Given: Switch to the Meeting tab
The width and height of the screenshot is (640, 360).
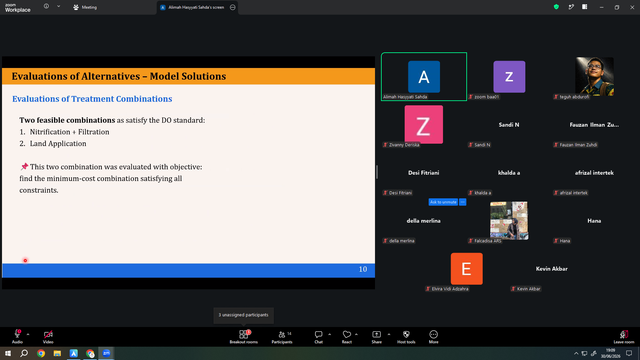Looking at the screenshot, I should (85, 7).
